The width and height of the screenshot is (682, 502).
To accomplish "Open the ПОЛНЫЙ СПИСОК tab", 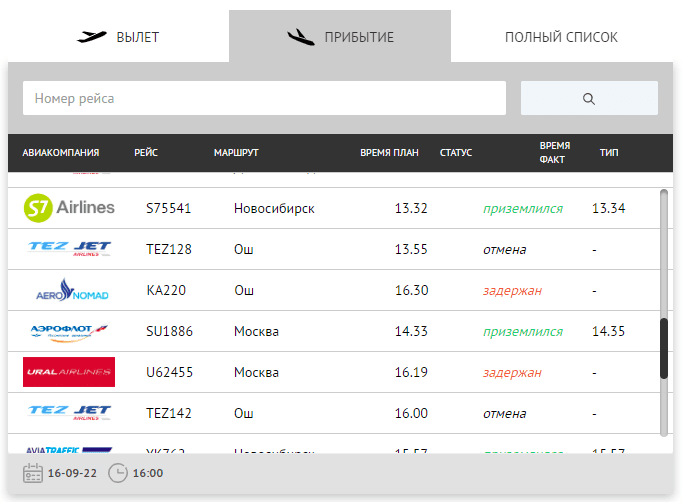I will tap(562, 37).
